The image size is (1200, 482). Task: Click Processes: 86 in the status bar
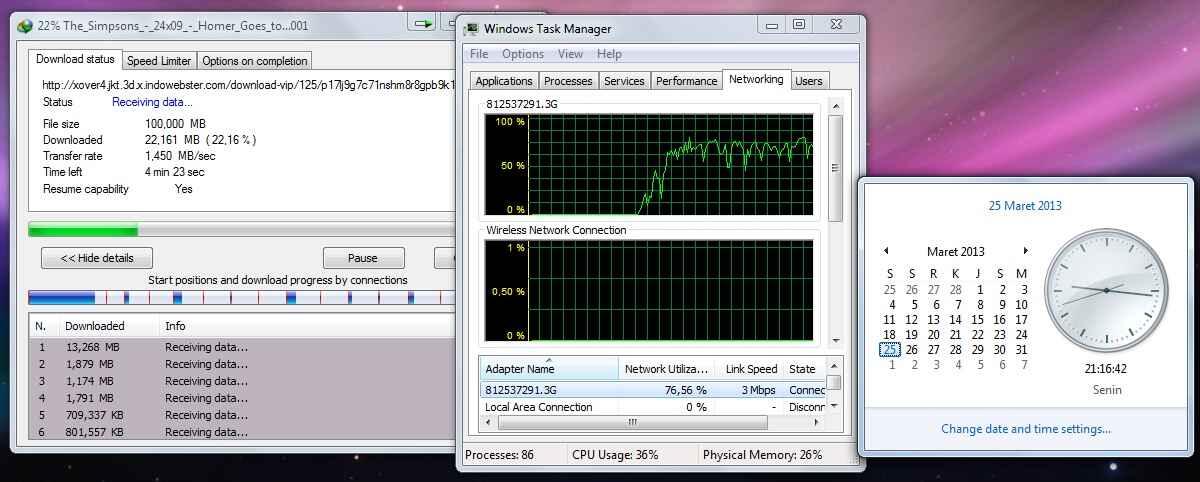click(x=500, y=454)
